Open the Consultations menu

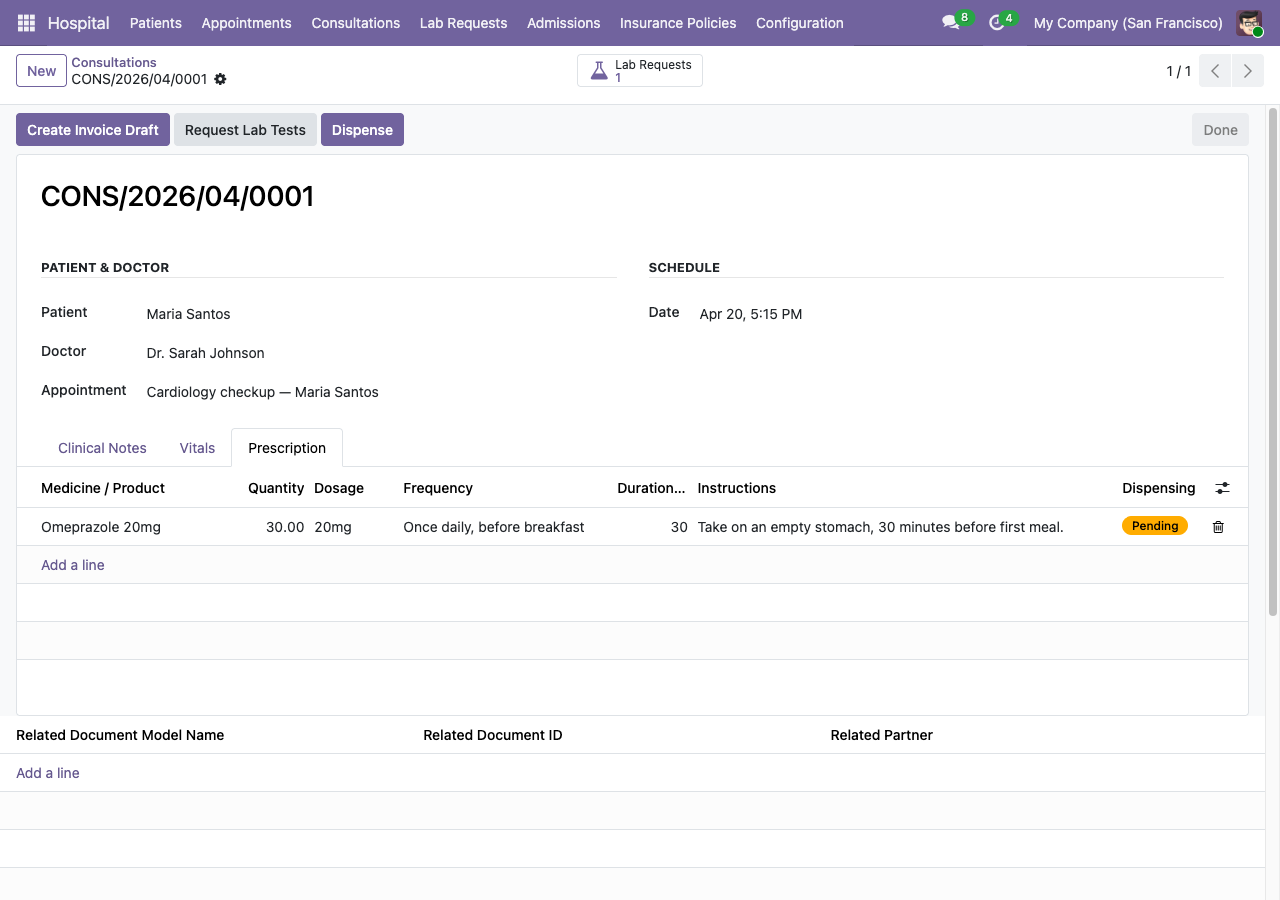coord(356,23)
